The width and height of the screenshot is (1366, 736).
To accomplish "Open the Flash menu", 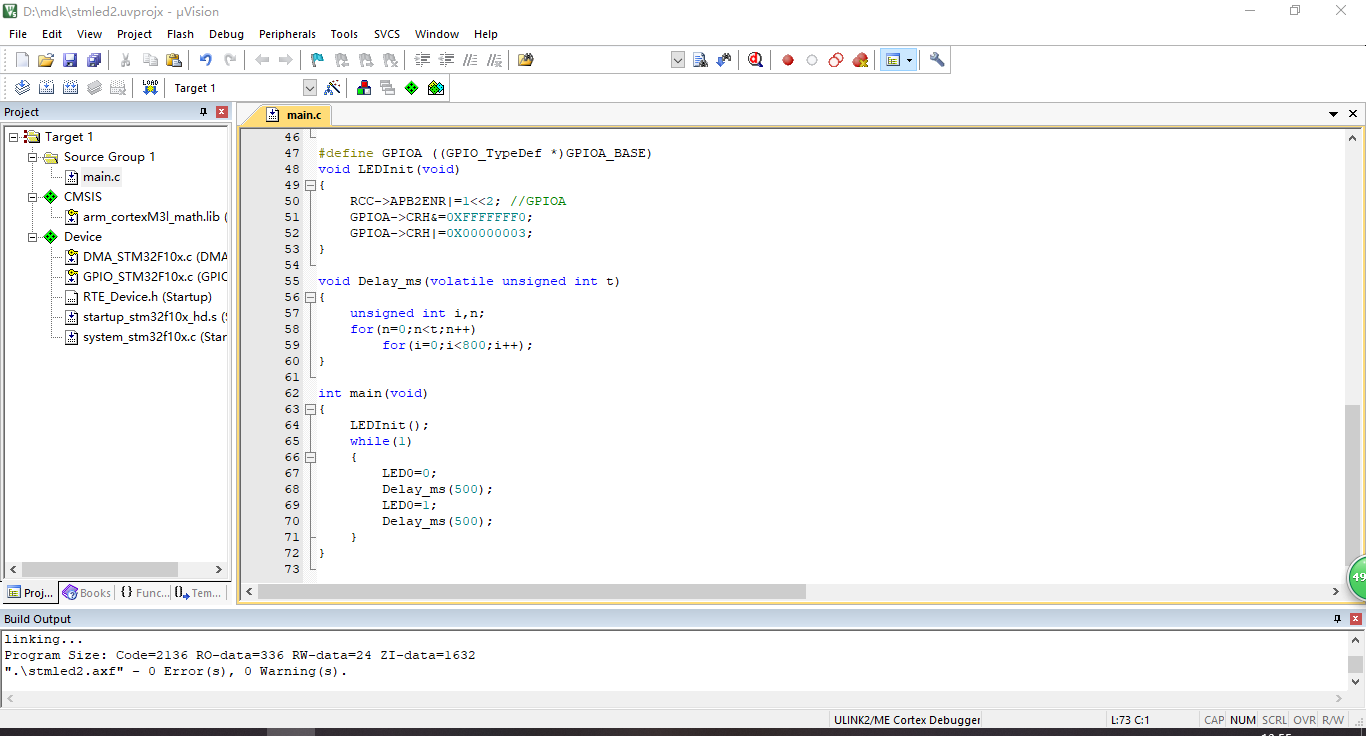I will pyautogui.click(x=180, y=34).
